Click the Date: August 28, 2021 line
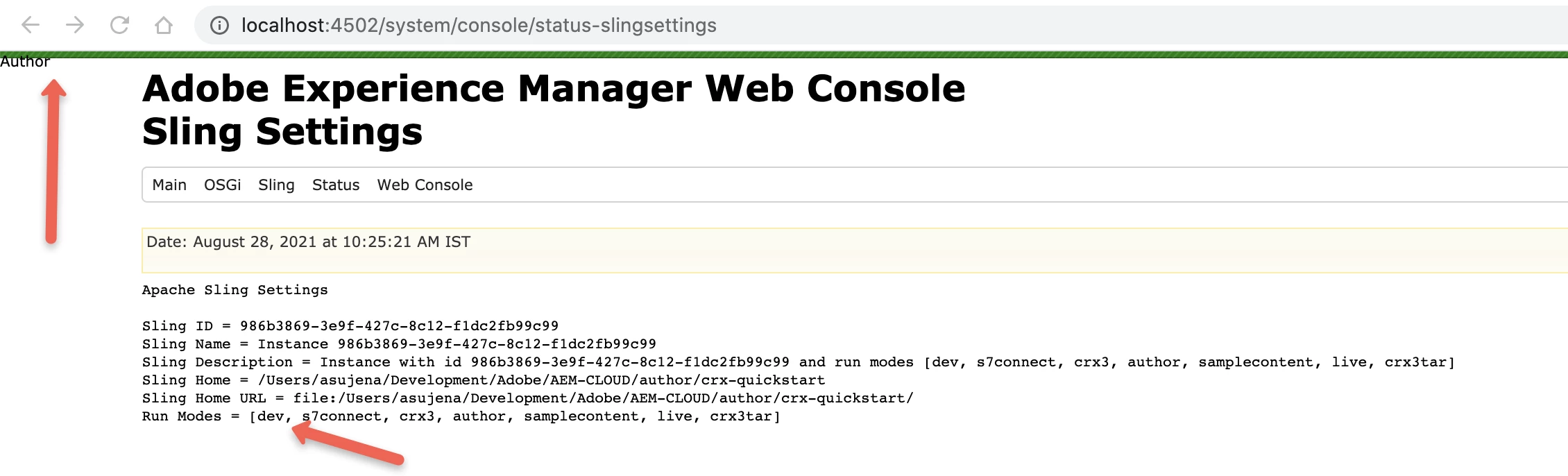This screenshot has height=476, width=1568. click(x=308, y=241)
